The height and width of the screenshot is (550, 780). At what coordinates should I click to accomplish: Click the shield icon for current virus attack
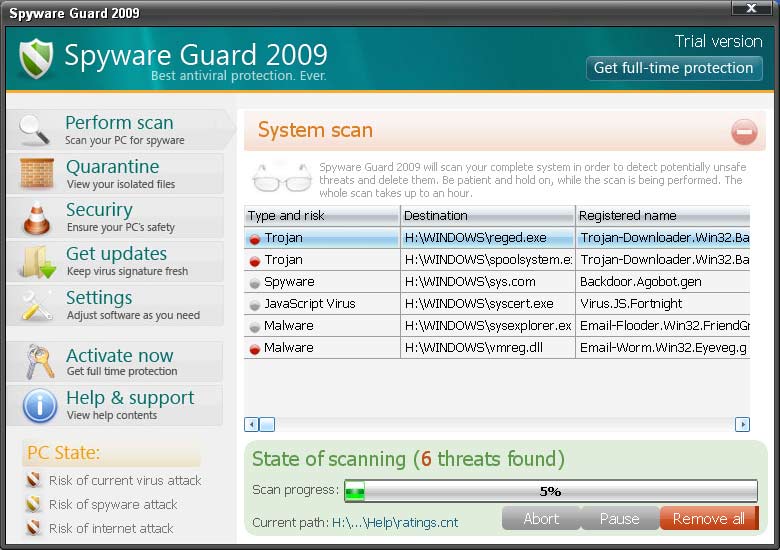(x=34, y=480)
